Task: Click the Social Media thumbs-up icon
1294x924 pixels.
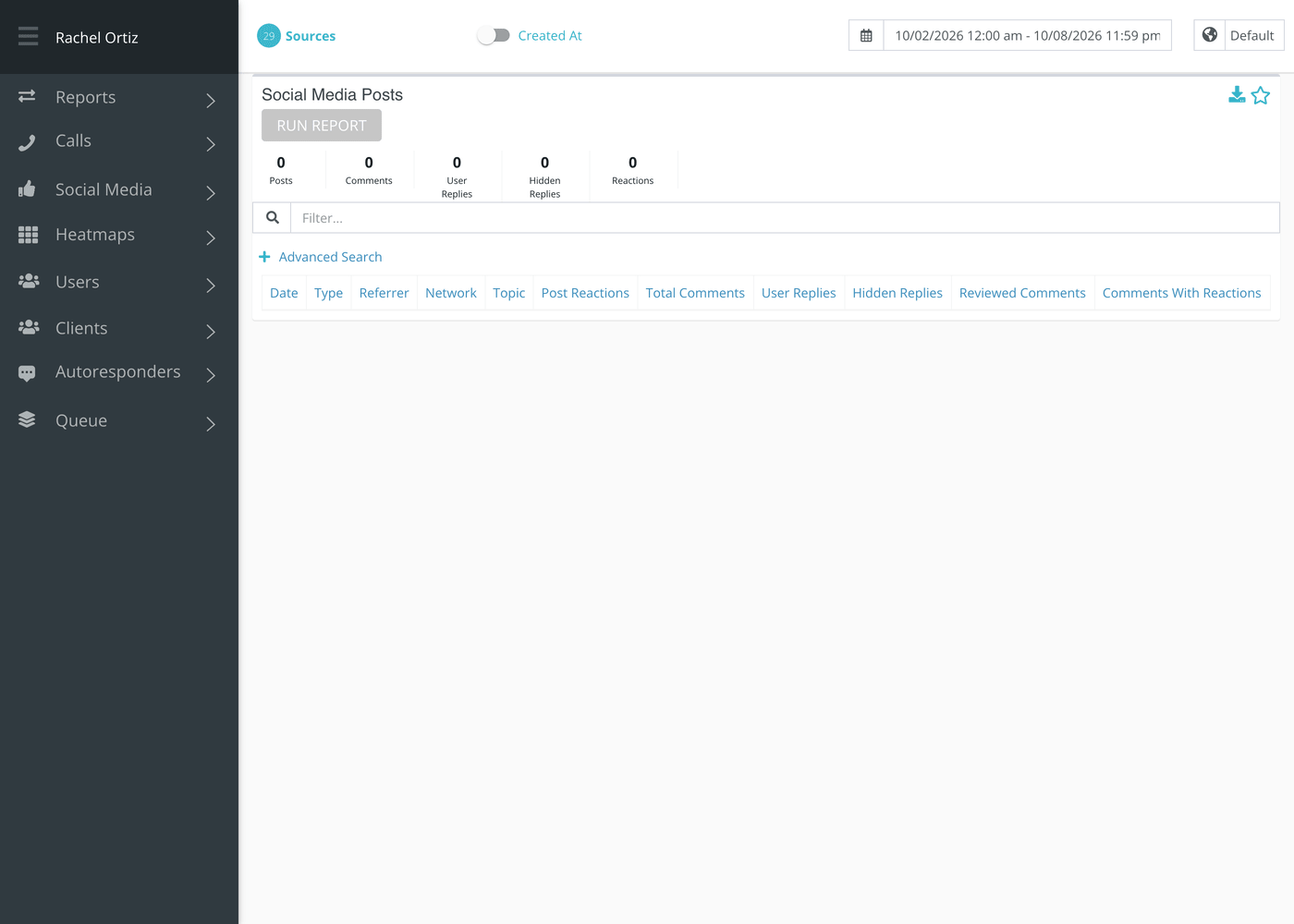Action: coord(27,189)
